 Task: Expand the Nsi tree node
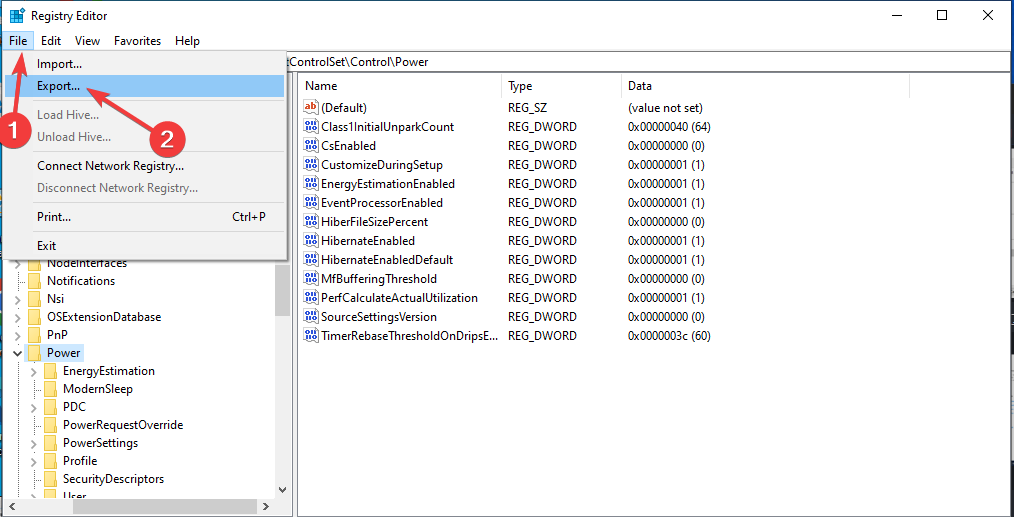(17, 299)
